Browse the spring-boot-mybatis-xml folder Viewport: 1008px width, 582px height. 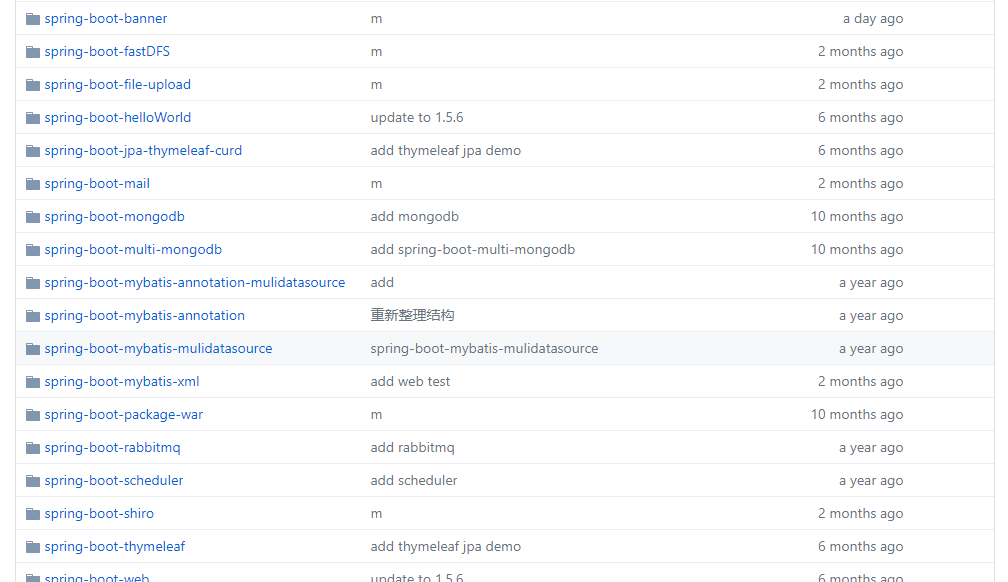pyautogui.click(x=122, y=381)
